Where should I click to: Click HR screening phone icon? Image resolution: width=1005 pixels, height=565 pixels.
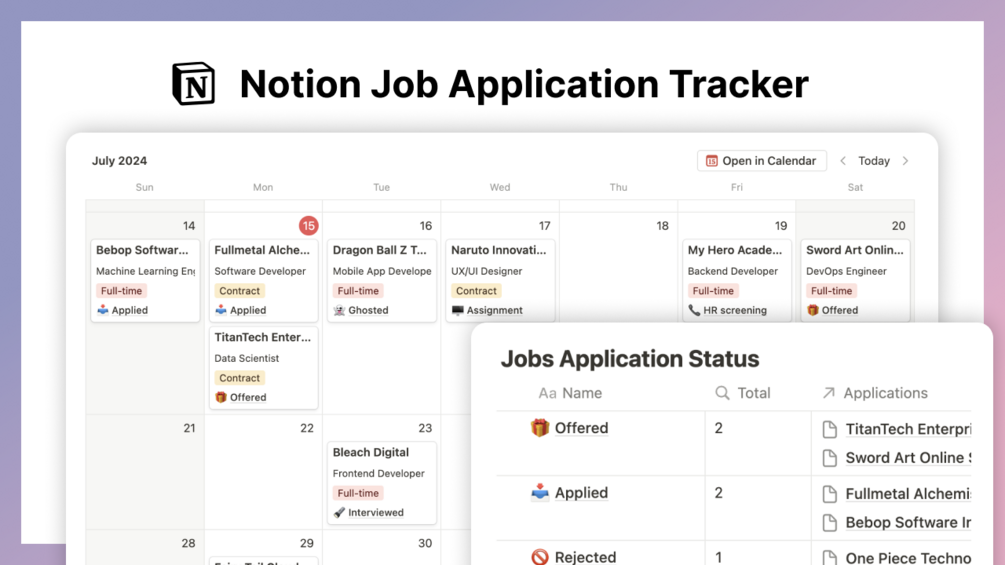click(x=694, y=310)
